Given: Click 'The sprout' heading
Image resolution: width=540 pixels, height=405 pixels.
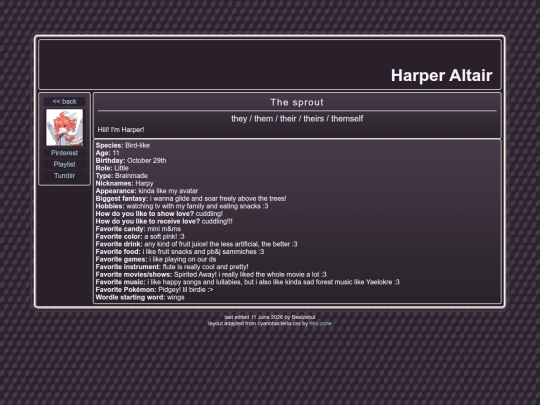Looking at the screenshot, I should 297,102.
